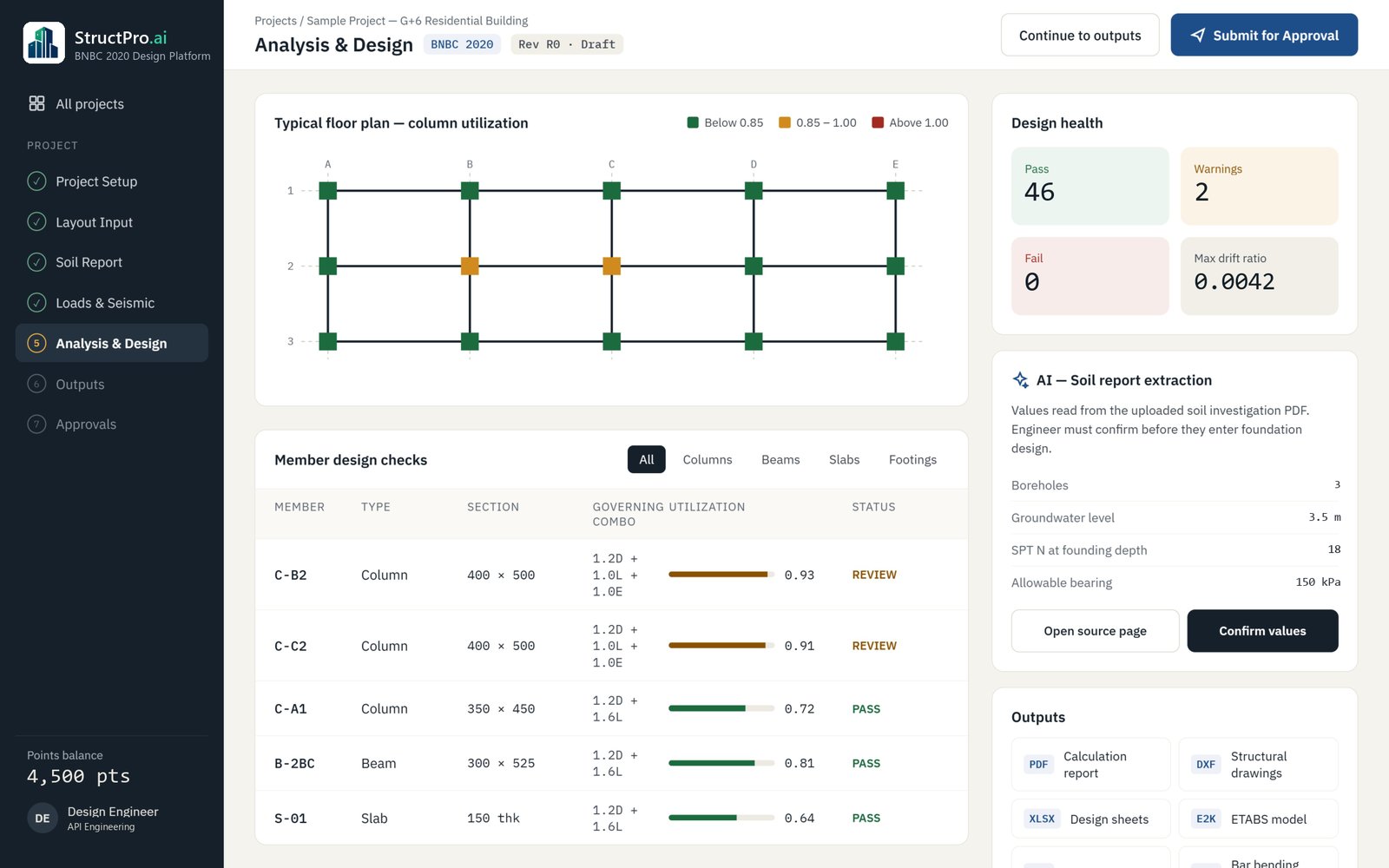Click step 5 Analysis & Design badge
The height and width of the screenshot is (868, 1389).
tap(36, 344)
